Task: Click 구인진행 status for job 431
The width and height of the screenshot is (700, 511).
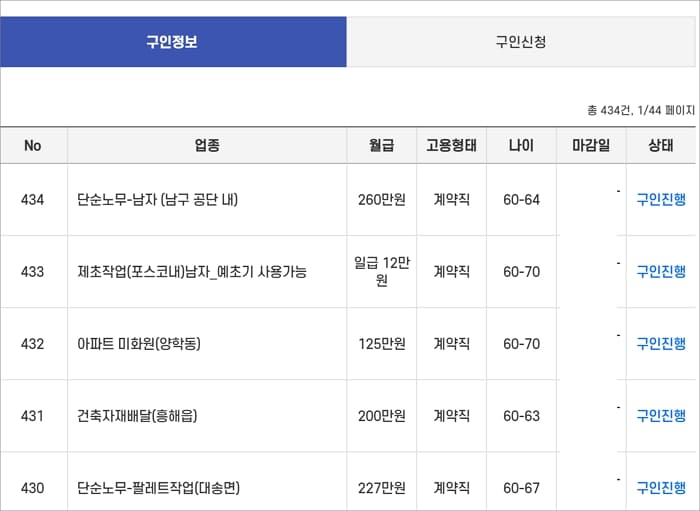Action: [661, 415]
